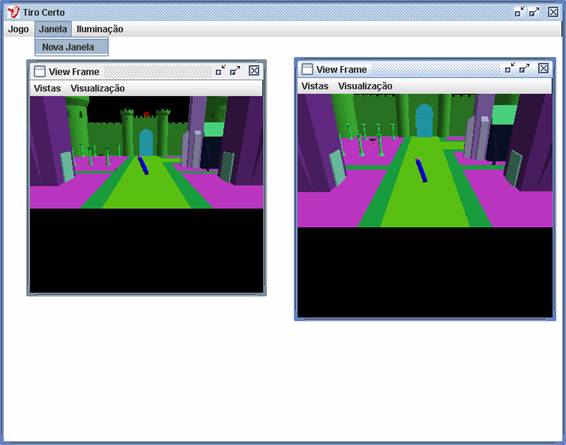Open the Iluminação menu
This screenshot has width=566, height=445.
(x=100, y=29)
